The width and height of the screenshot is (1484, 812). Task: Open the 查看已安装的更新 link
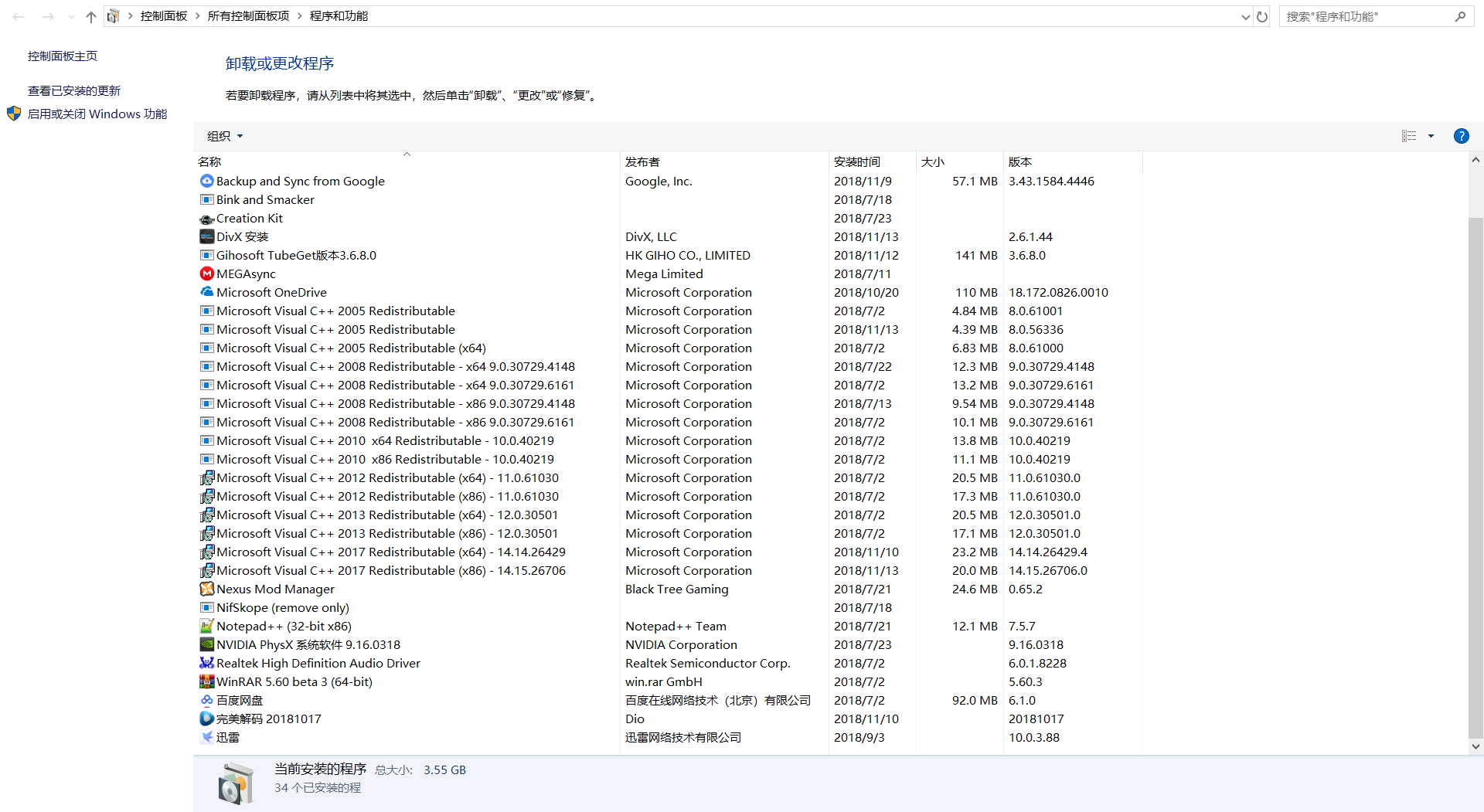[74, 90]
